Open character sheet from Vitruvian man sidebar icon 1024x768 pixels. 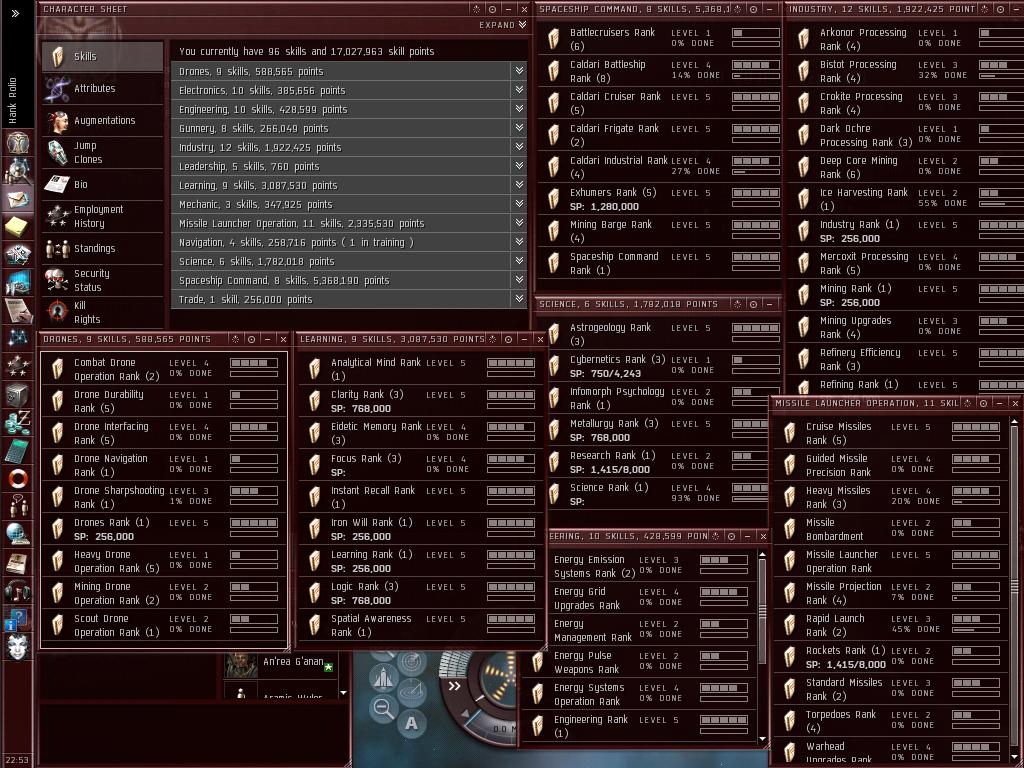coord(17,141)
